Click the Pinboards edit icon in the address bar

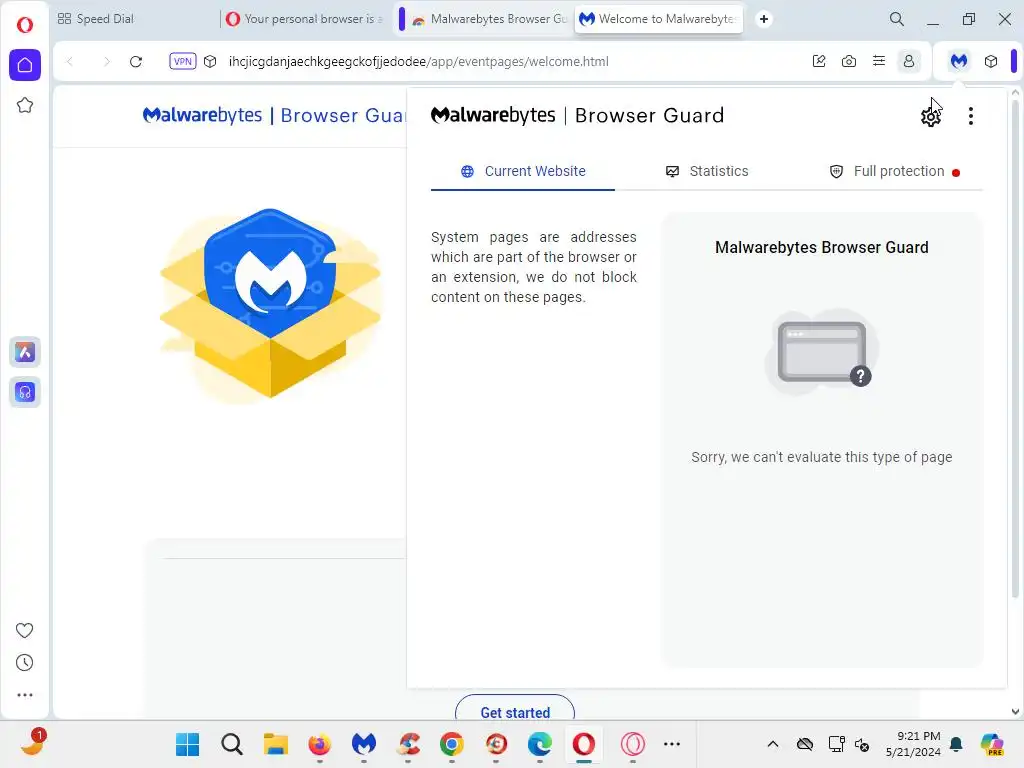pos(819,61)
